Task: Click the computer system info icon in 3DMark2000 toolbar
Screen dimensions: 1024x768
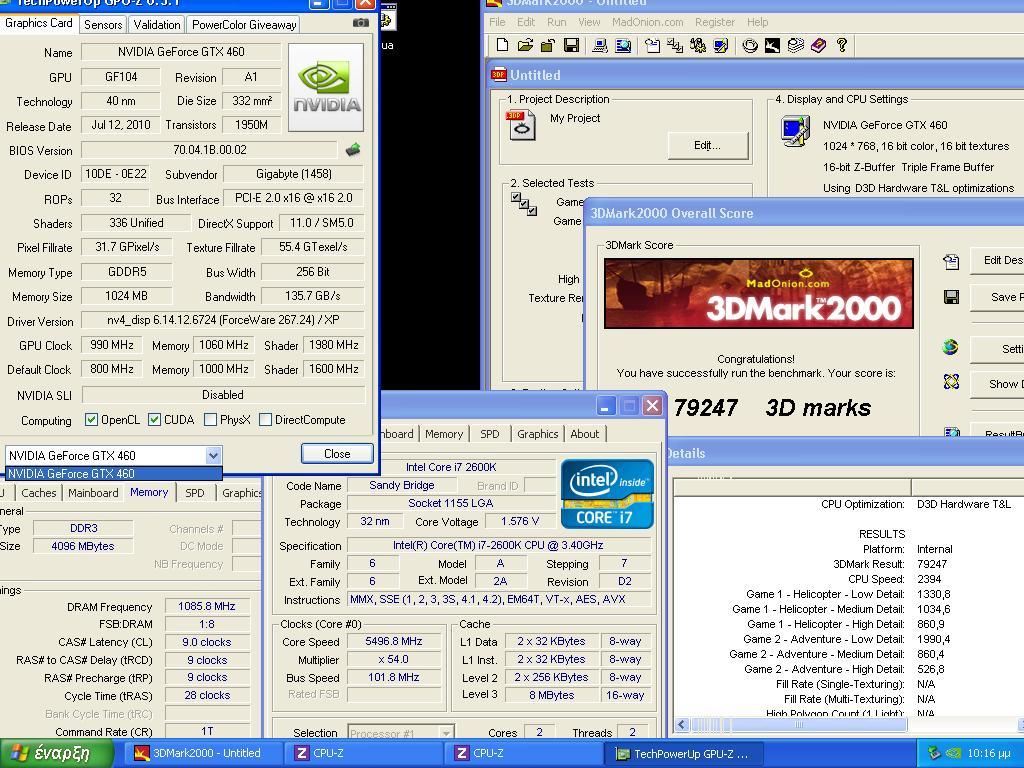Action: [x=600, y=45]
